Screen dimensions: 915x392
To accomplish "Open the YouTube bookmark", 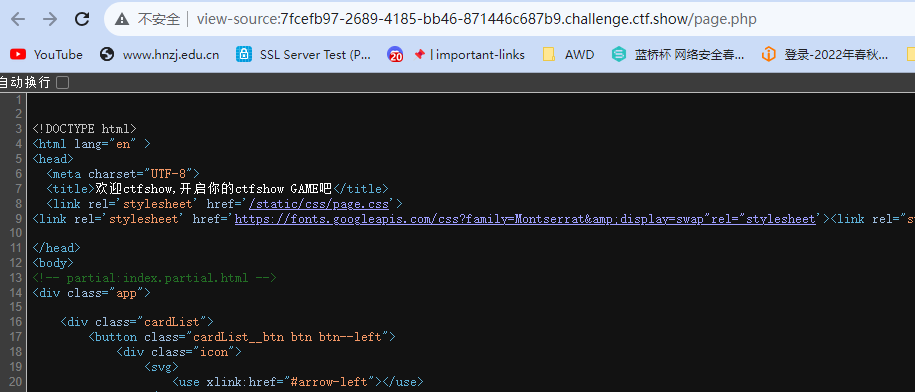I will tap(46, 54).
